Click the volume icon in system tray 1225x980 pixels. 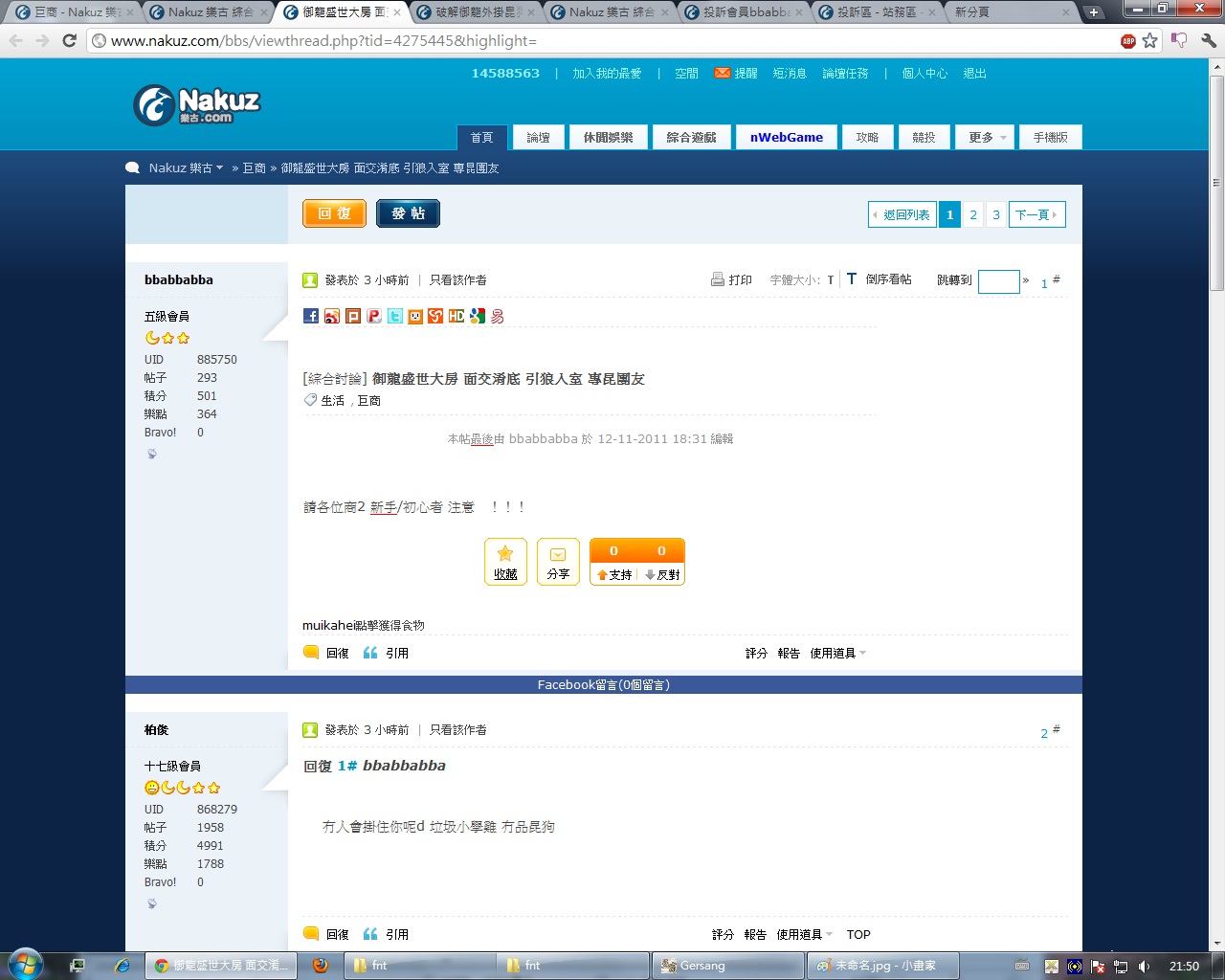(x=1145, y=967)
